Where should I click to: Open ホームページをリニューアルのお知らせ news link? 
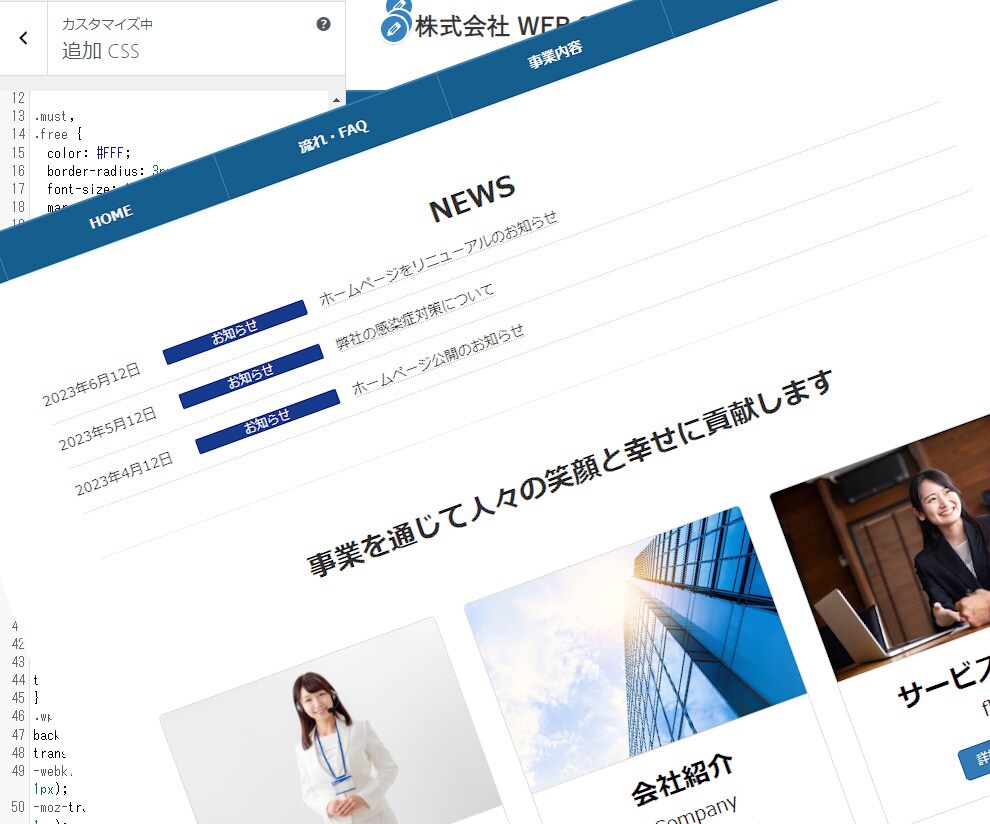tap(438, 258)
